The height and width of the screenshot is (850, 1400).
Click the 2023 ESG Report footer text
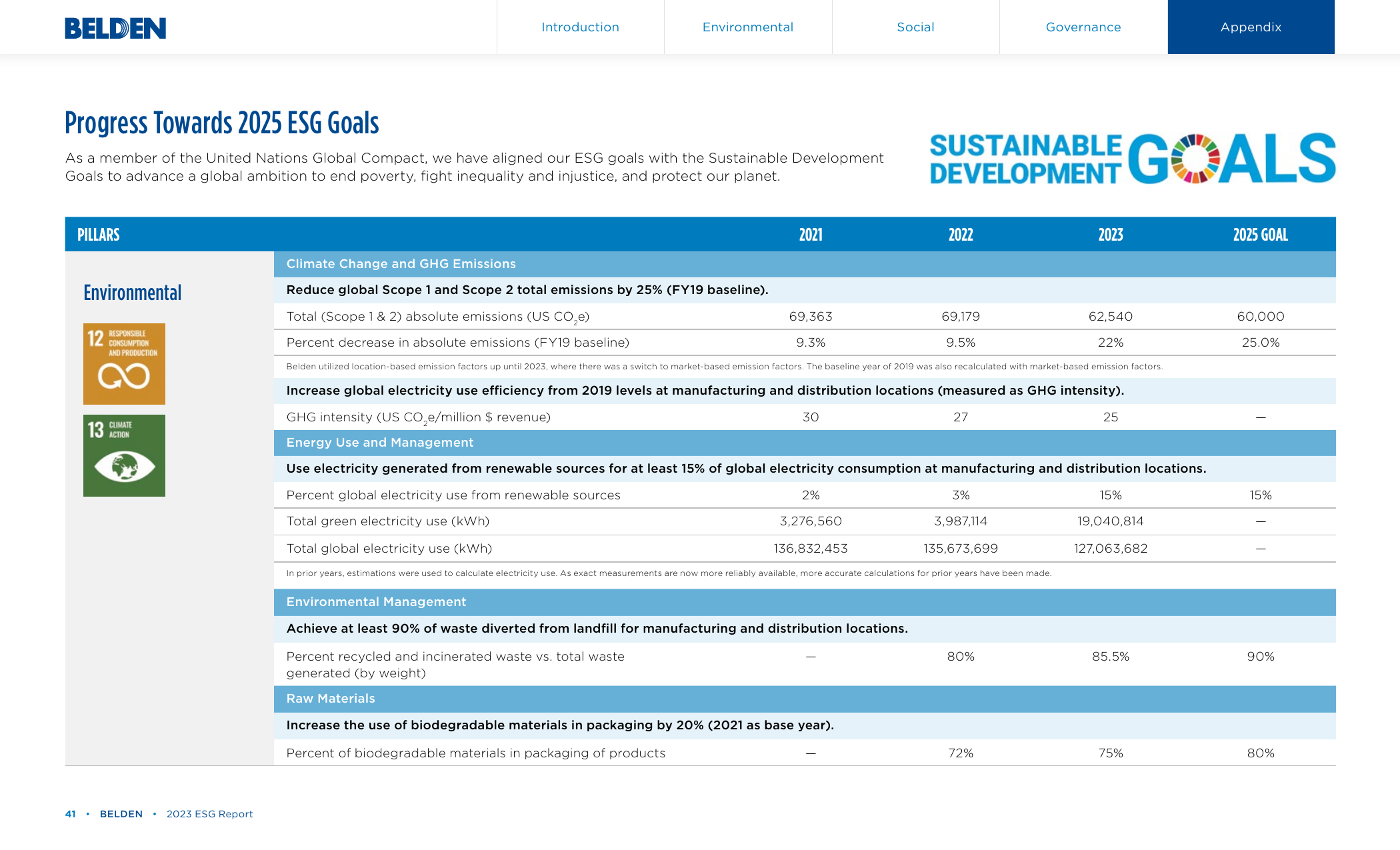click(x=210, y=814)
